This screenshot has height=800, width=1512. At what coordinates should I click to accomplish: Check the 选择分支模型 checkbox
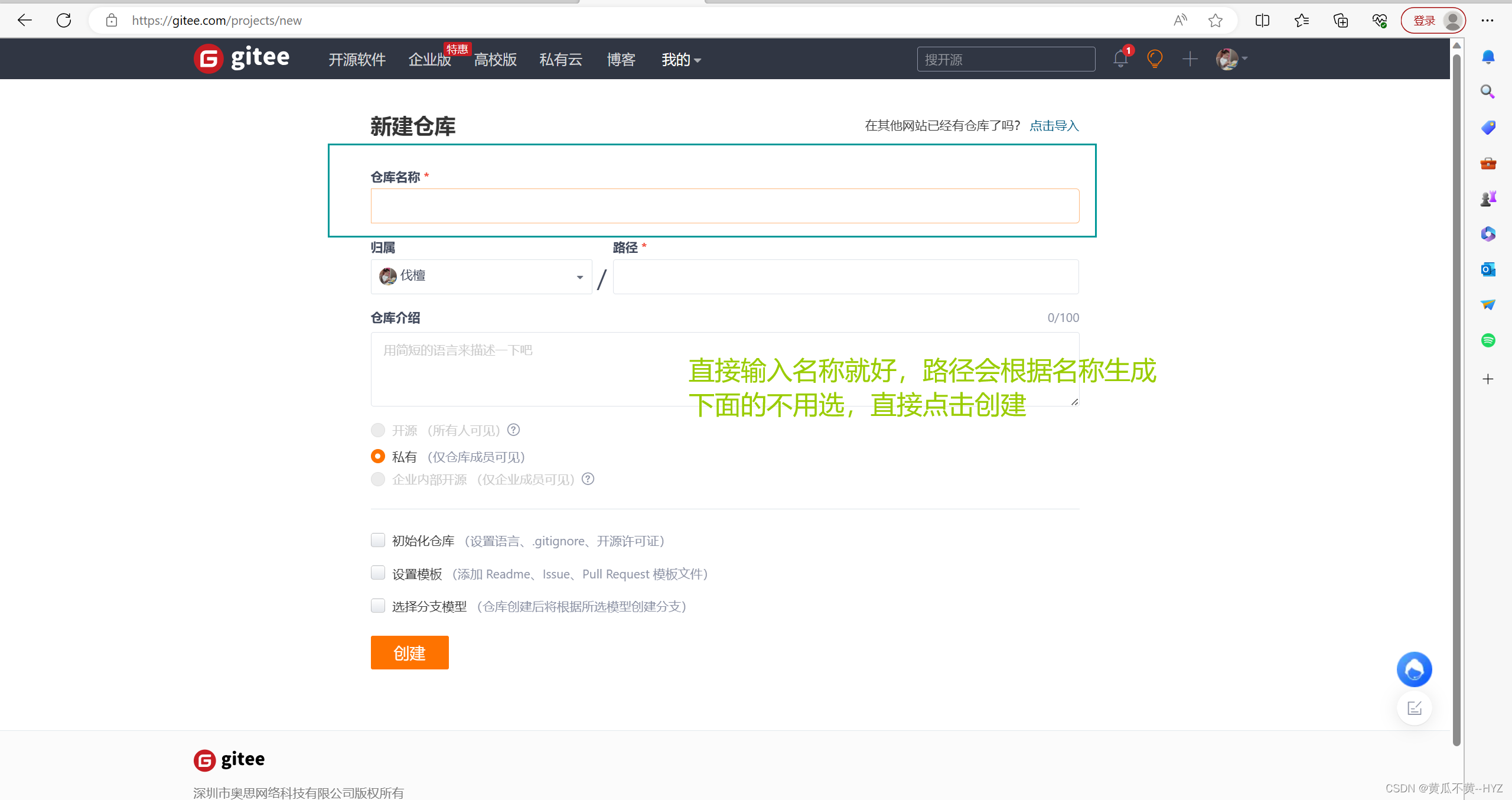click(x=378, y=606)
